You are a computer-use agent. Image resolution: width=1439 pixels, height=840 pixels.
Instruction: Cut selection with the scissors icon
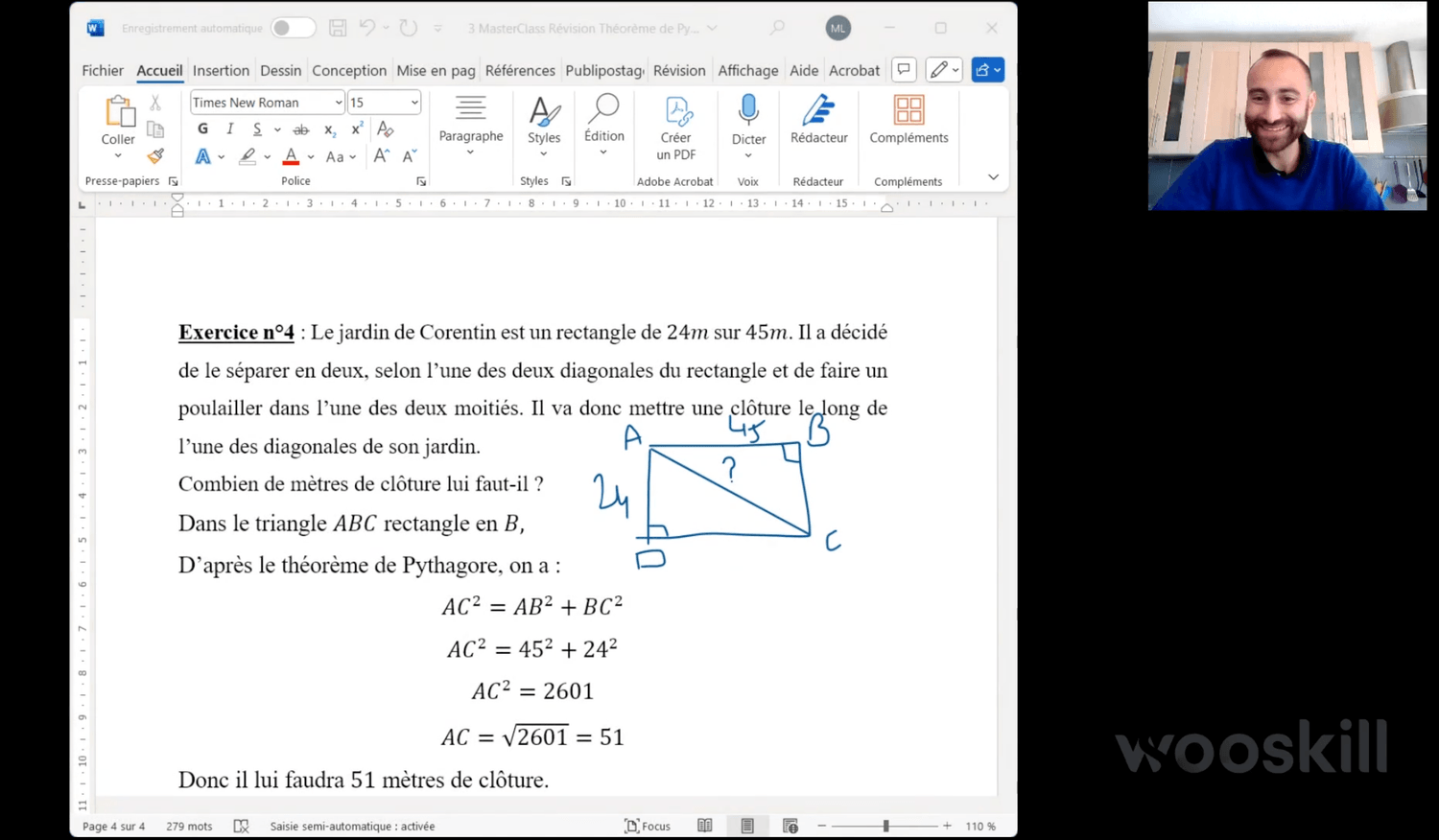pos(155,103)
